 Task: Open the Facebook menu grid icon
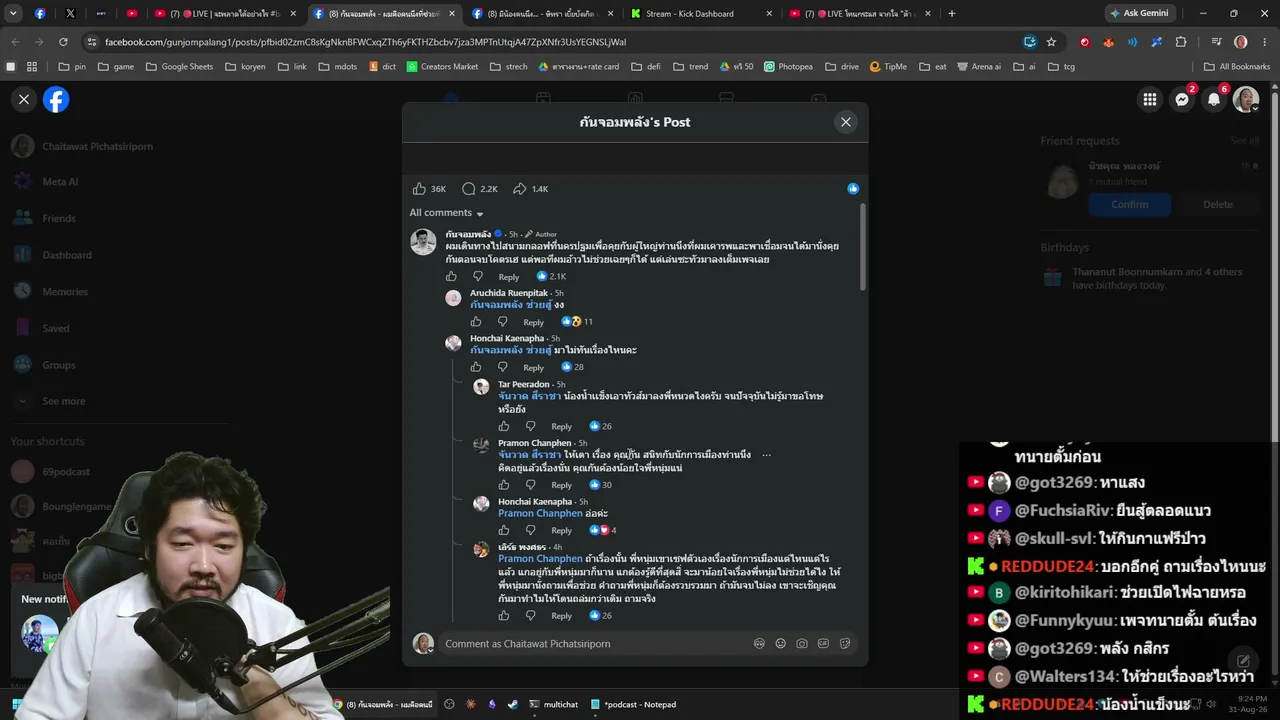(1150, 99)
